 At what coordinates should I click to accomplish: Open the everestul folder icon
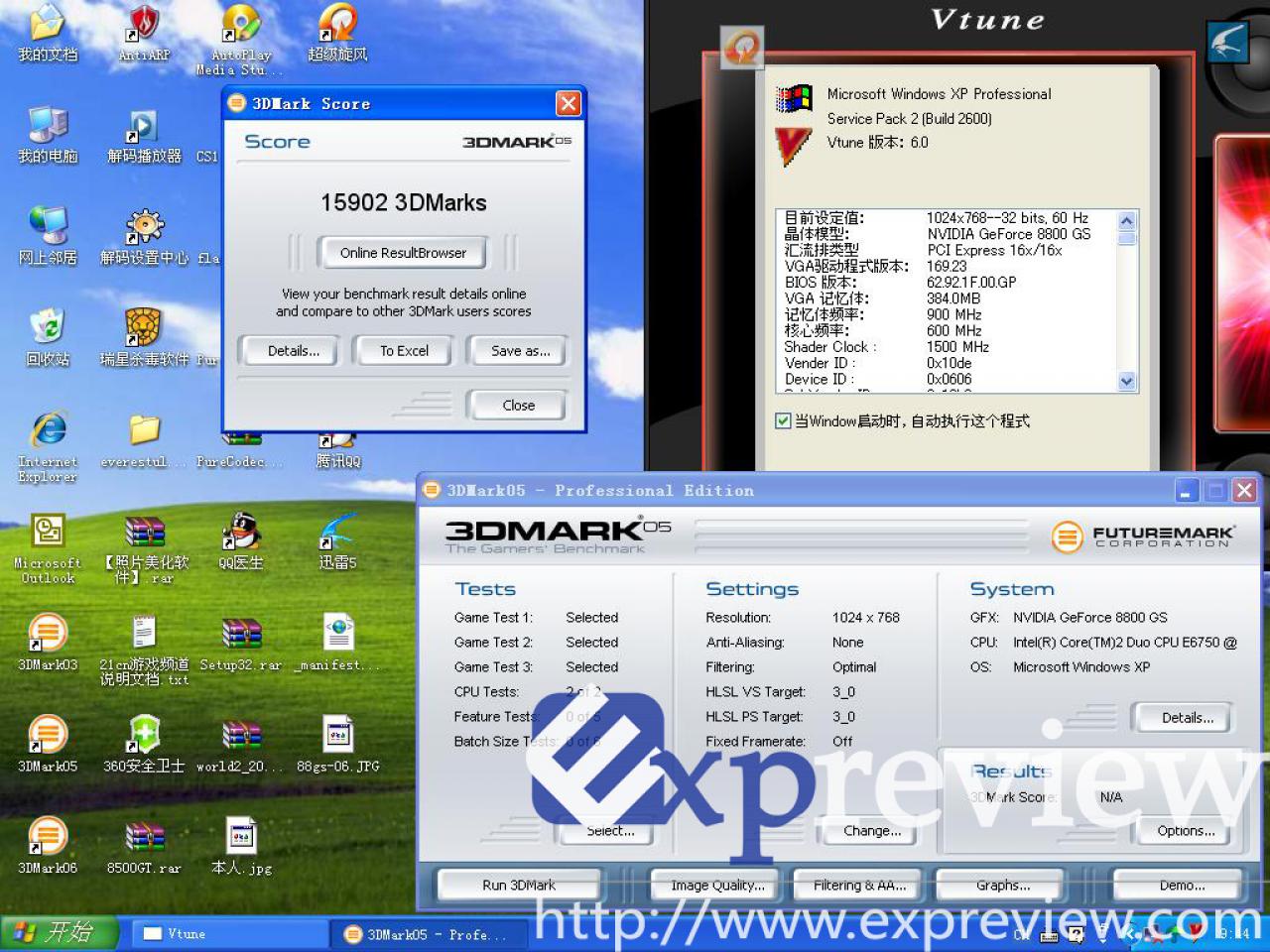(x=144, y=440)
